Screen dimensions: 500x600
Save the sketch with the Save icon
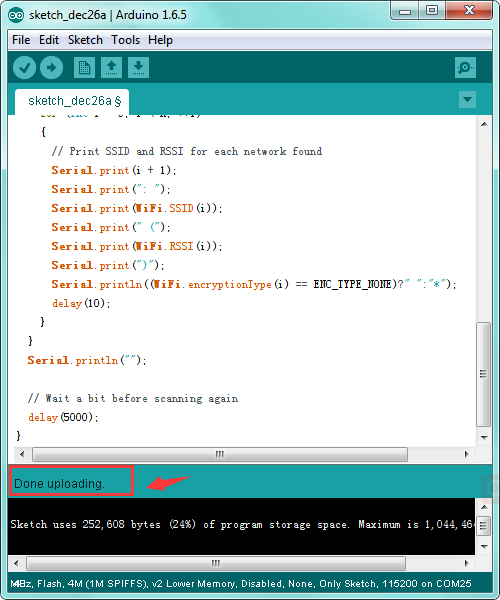pos(138,68)
